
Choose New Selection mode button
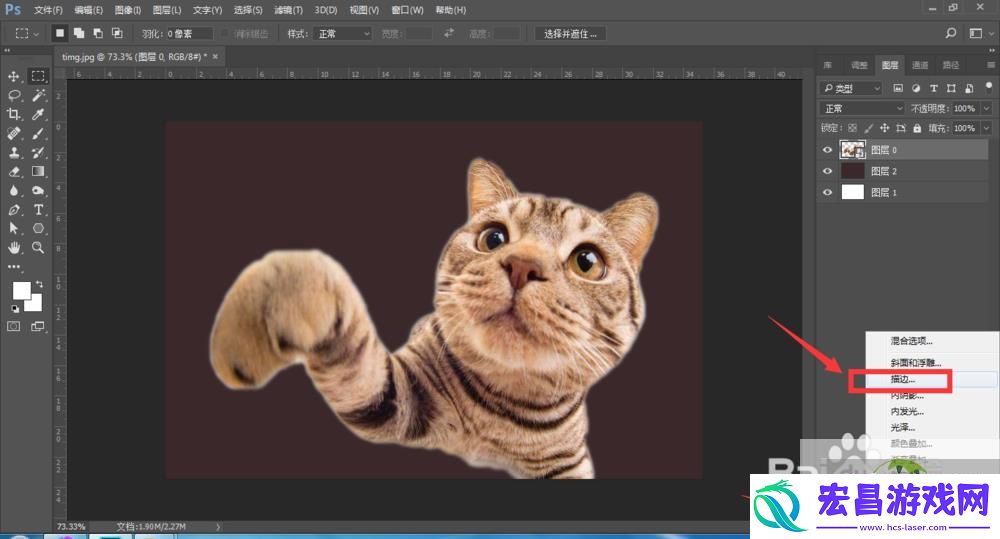click(60, 33)
